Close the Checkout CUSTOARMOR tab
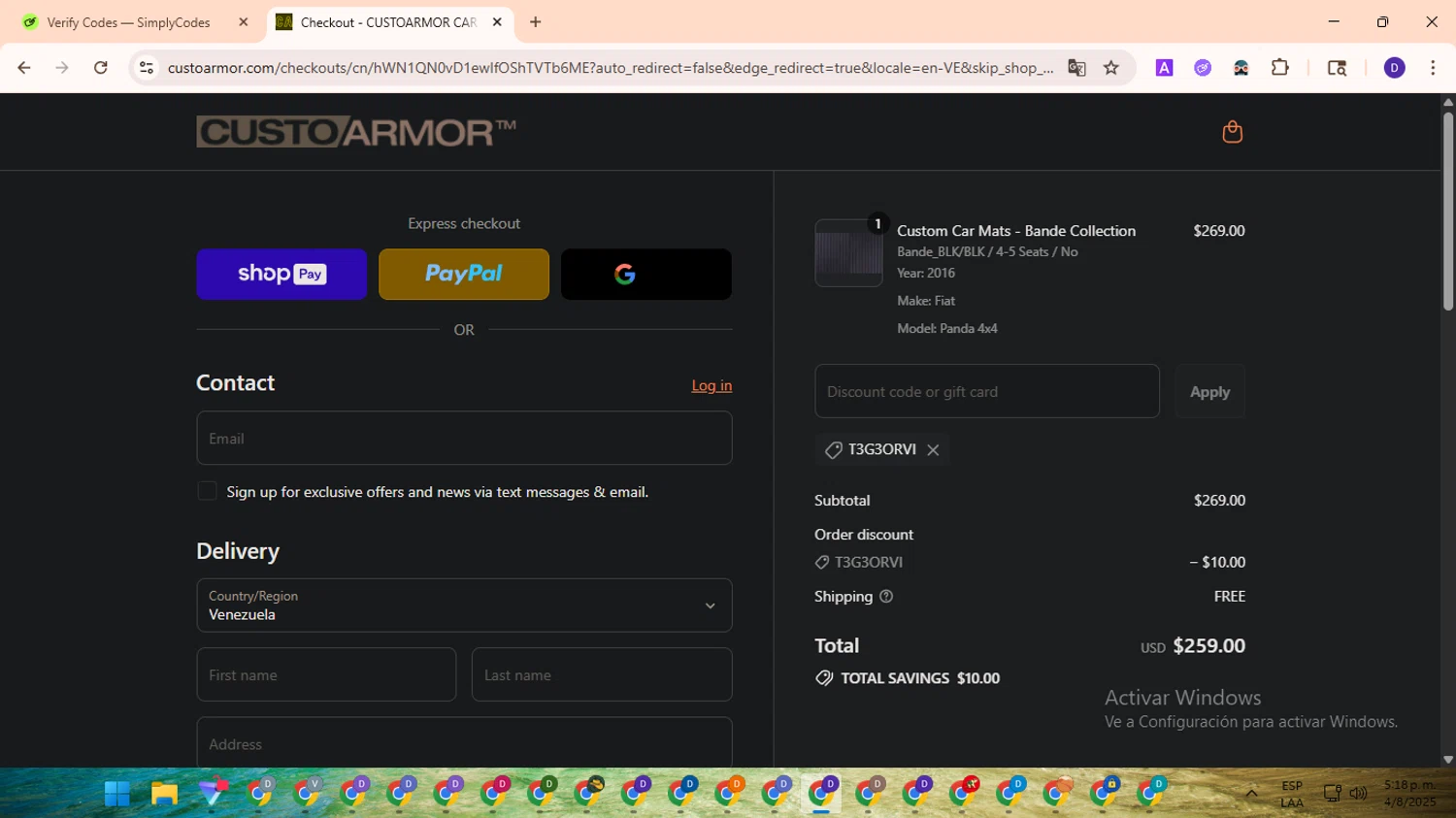1456x818 pixels. [x=497, y=22]
